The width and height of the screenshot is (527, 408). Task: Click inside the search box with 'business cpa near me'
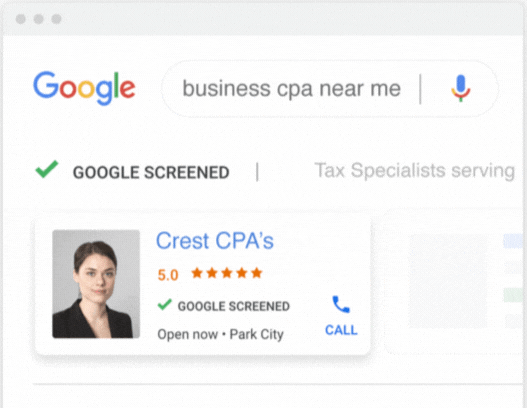click(x=329, y=89)
